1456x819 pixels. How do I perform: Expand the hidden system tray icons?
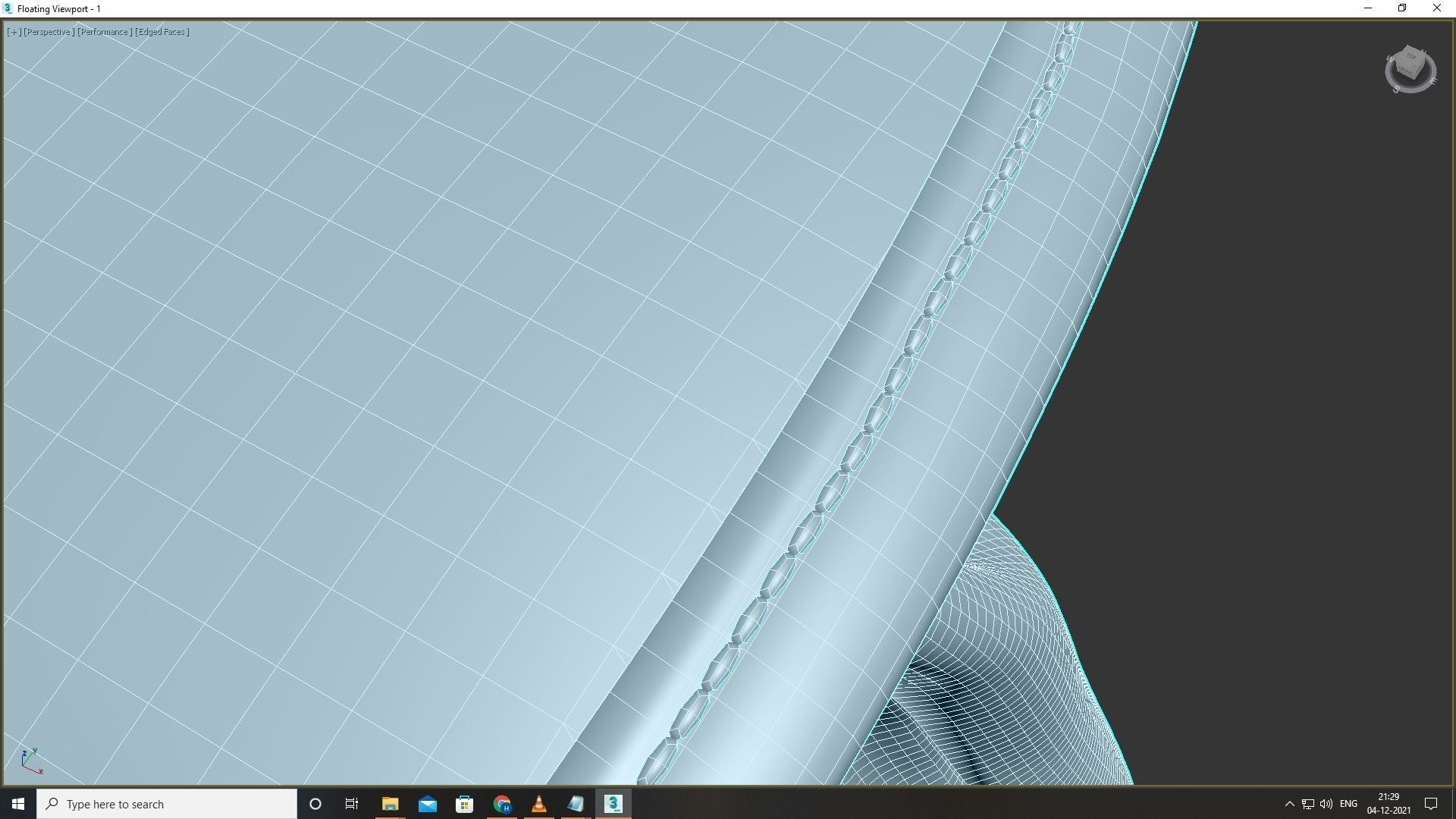(x=1289, y=804)
